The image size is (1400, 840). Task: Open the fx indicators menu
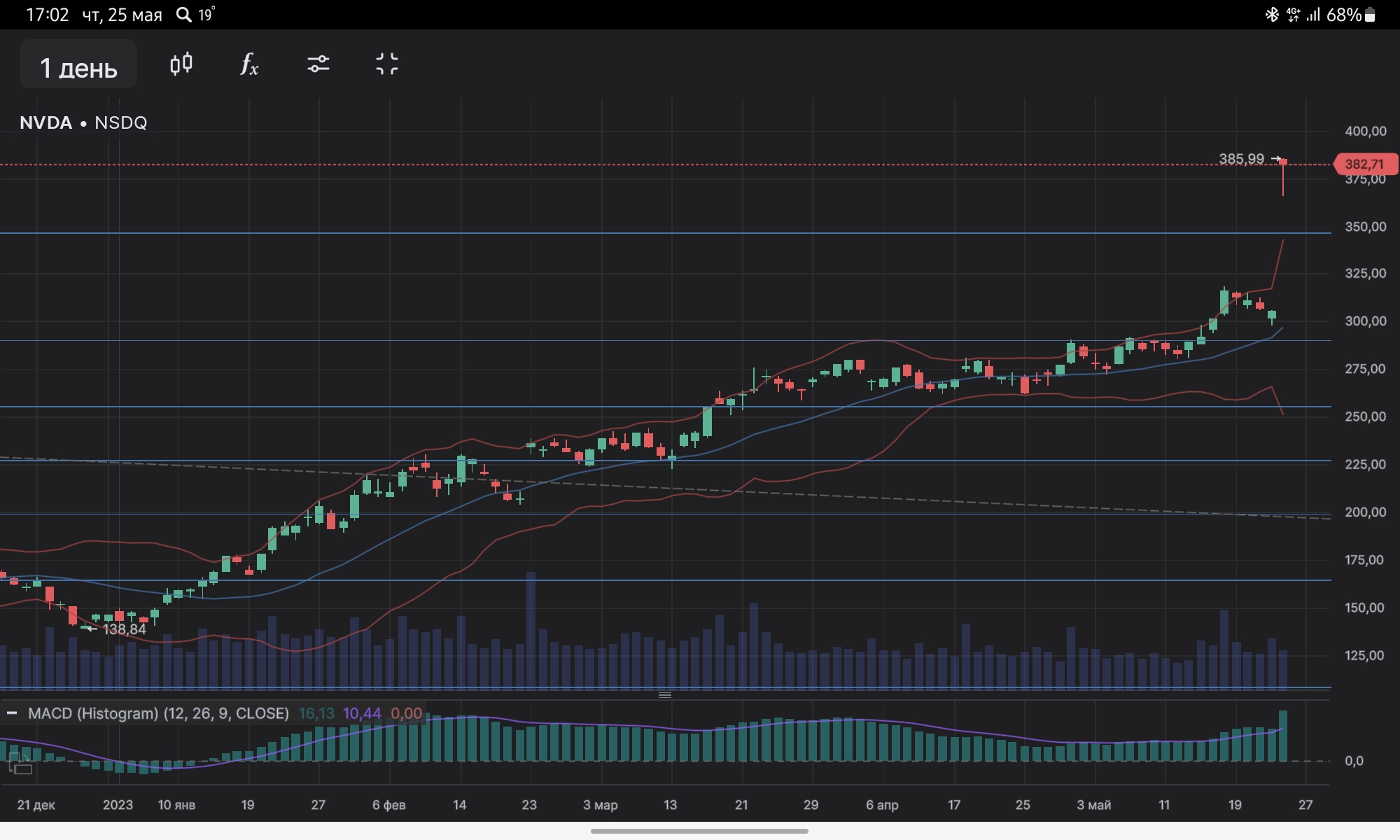click(x=249, y=64)
